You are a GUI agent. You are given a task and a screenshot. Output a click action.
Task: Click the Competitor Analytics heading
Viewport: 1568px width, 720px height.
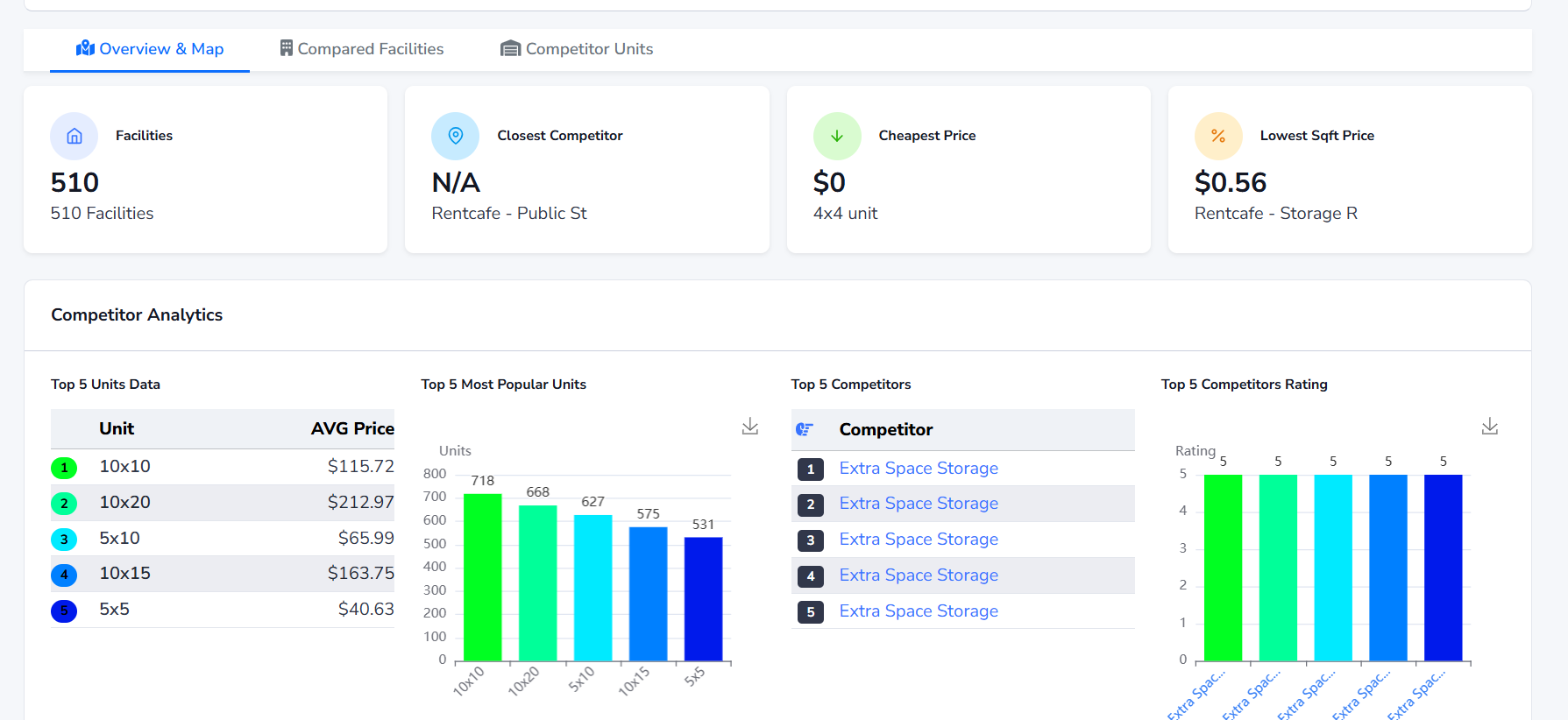click(137, 314)
